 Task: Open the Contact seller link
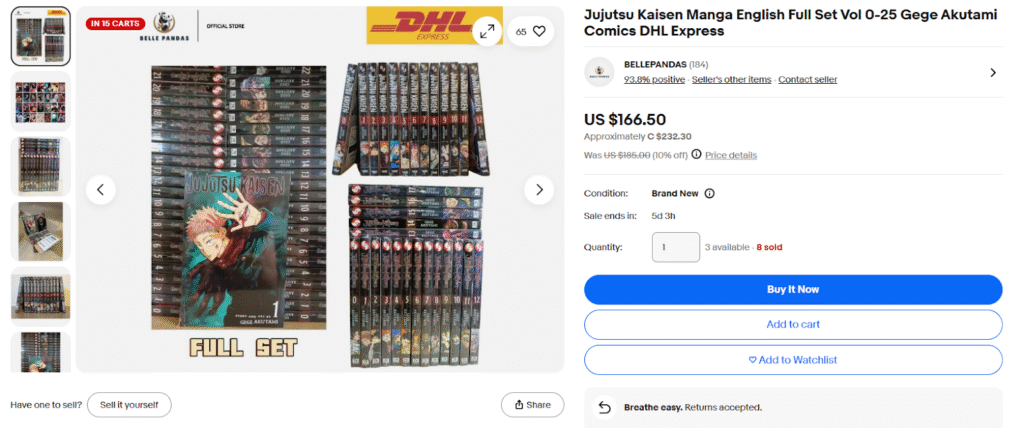pyautogui.click(x=808, y=80)
